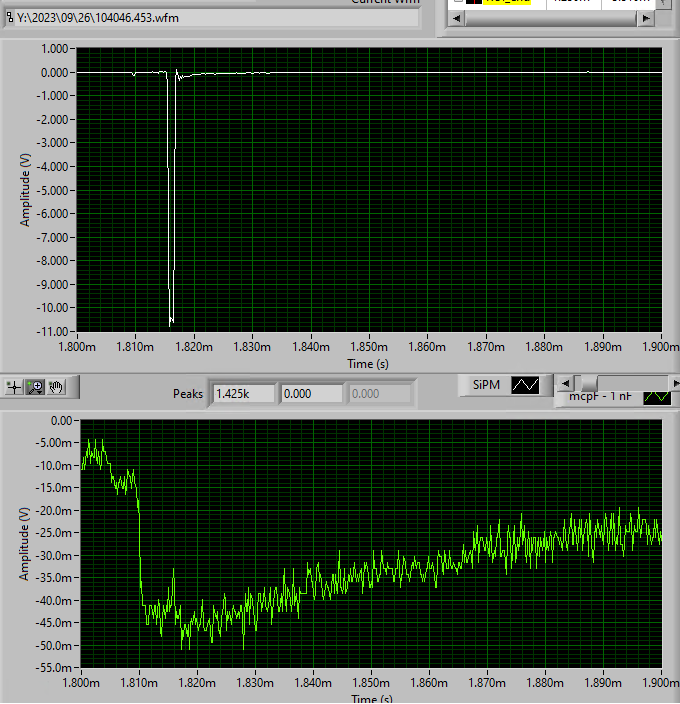Viewport: 680px width, 704px height.
Task: Click -5.000 tick label on top graph
Action: tap(54, 190)
